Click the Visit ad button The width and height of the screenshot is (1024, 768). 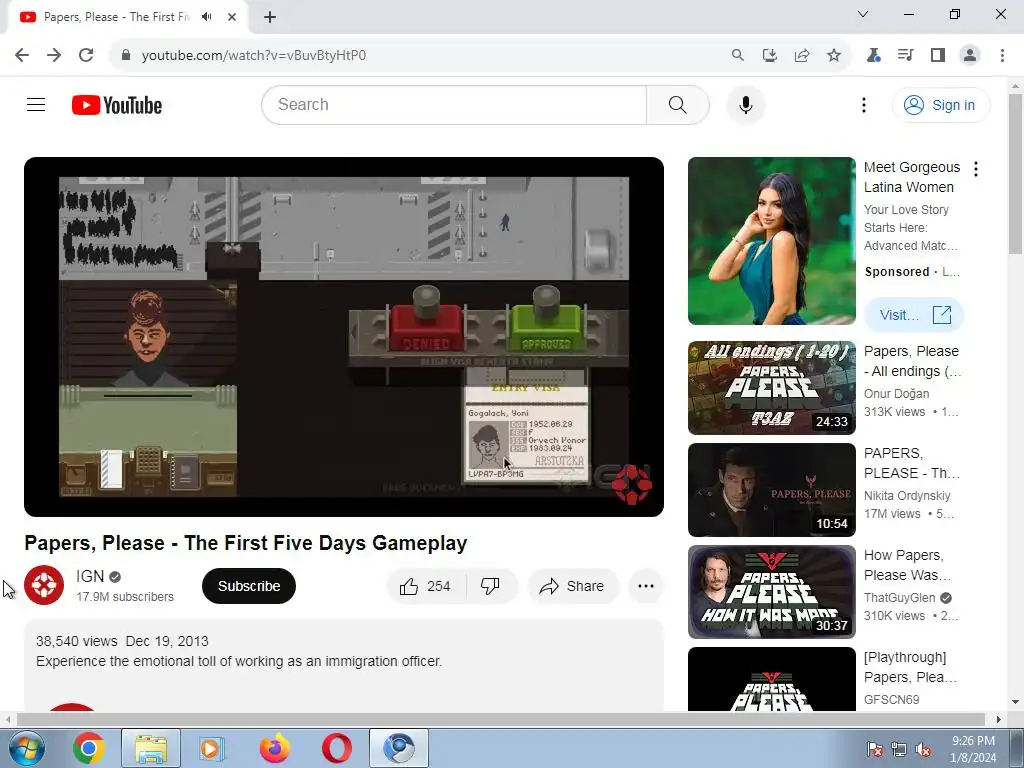pyautogui.click(x=914, y=315)
